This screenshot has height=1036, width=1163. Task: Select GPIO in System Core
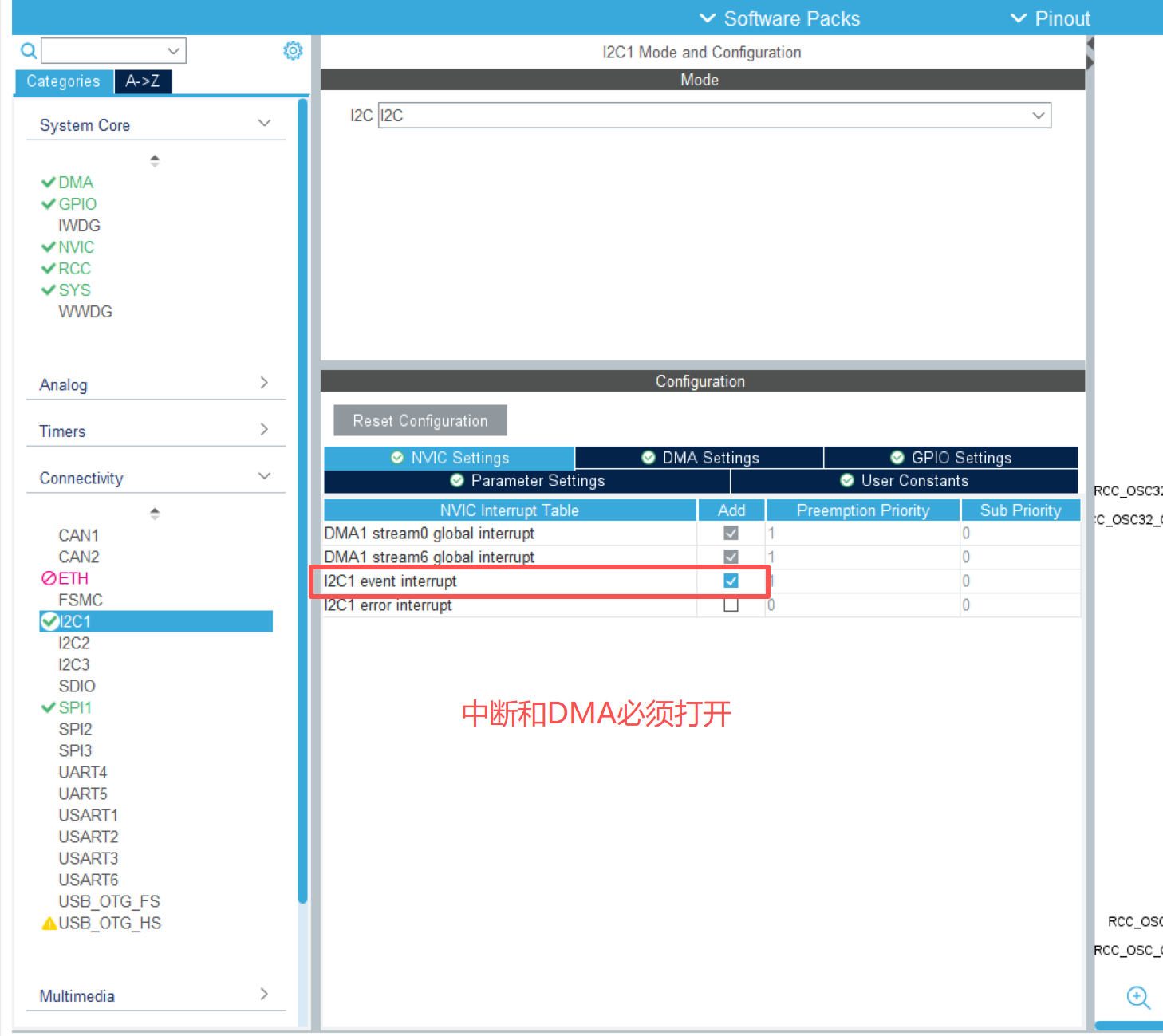point(77,204)
